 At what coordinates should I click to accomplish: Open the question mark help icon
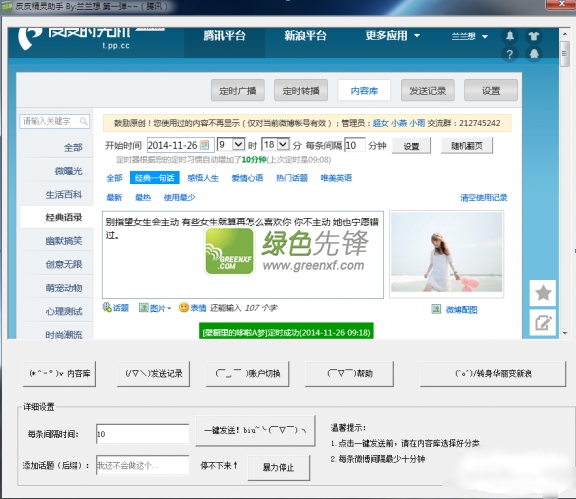coord(510,54)
